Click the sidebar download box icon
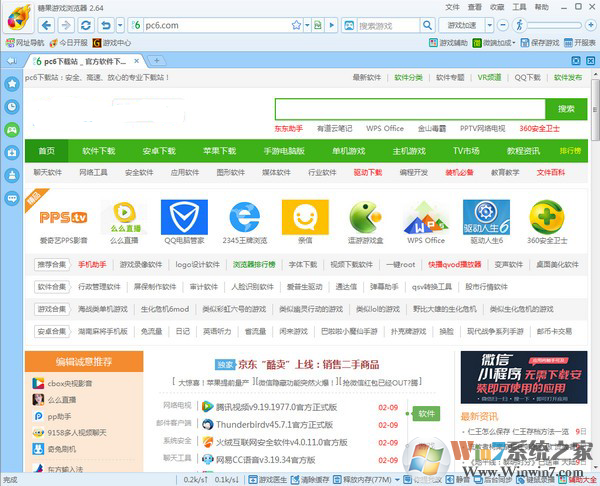Image resolution: width=600 pixels, height=486 pixels. tap(12, 153)
